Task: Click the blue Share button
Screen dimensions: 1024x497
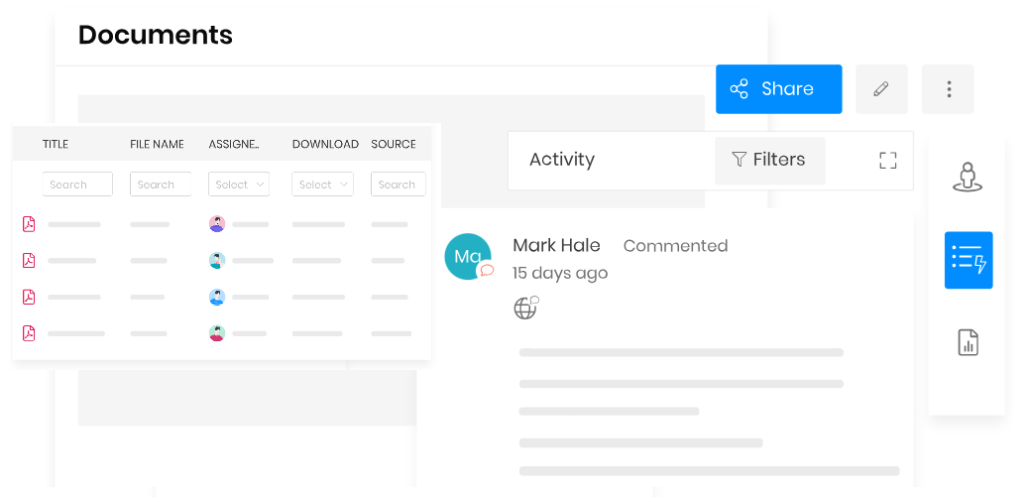Action: 778,89
